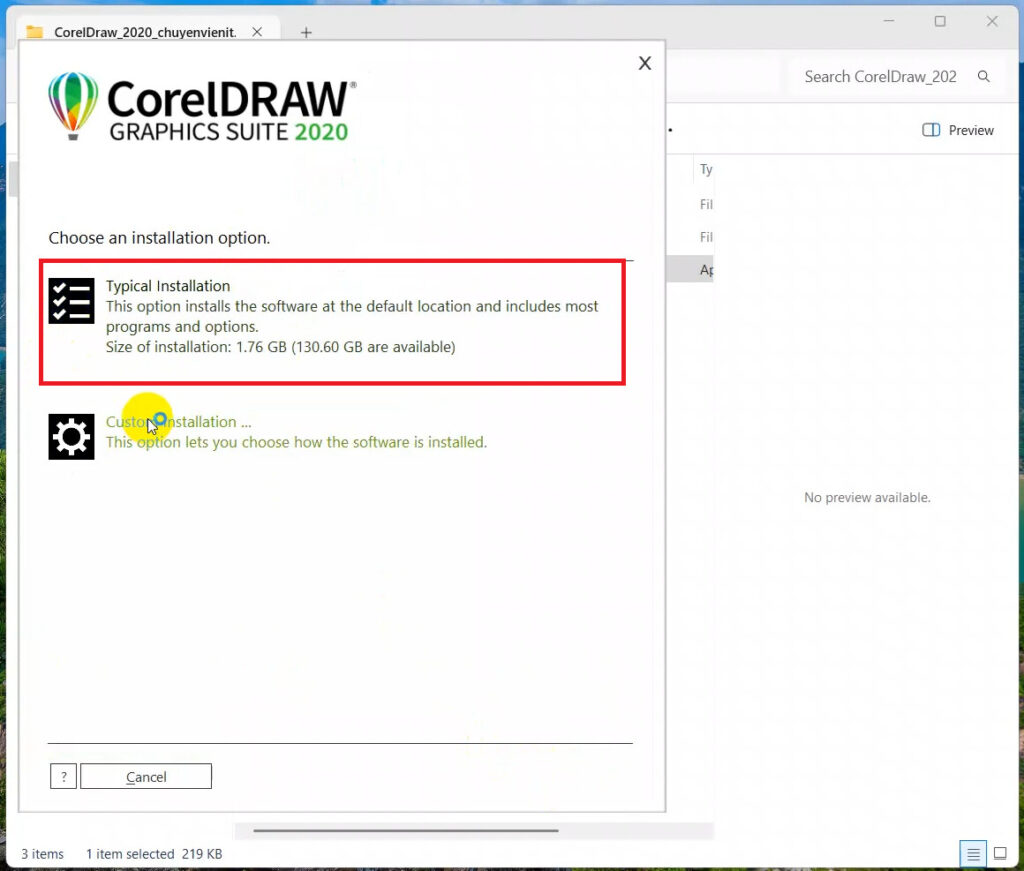Click the Custom Installation gear icon
This screenshot has height=871, width=1024.
[x=71, y=437]
